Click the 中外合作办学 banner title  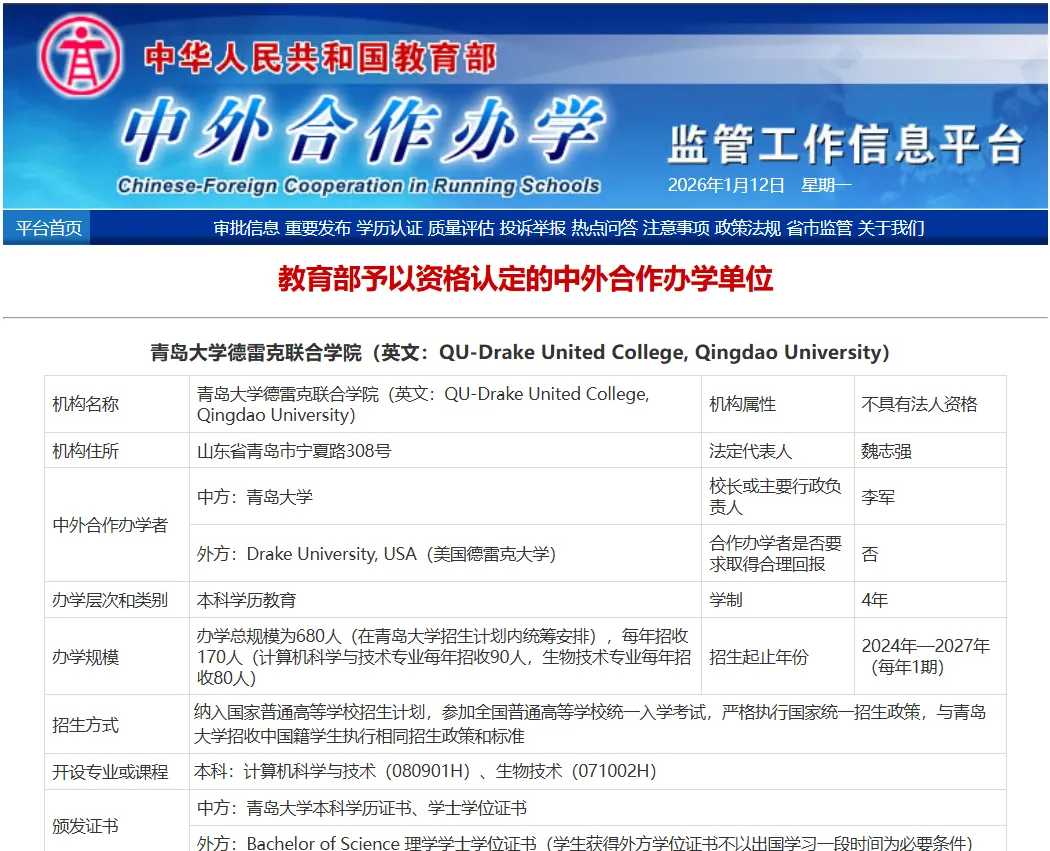(x=364, y=130)
